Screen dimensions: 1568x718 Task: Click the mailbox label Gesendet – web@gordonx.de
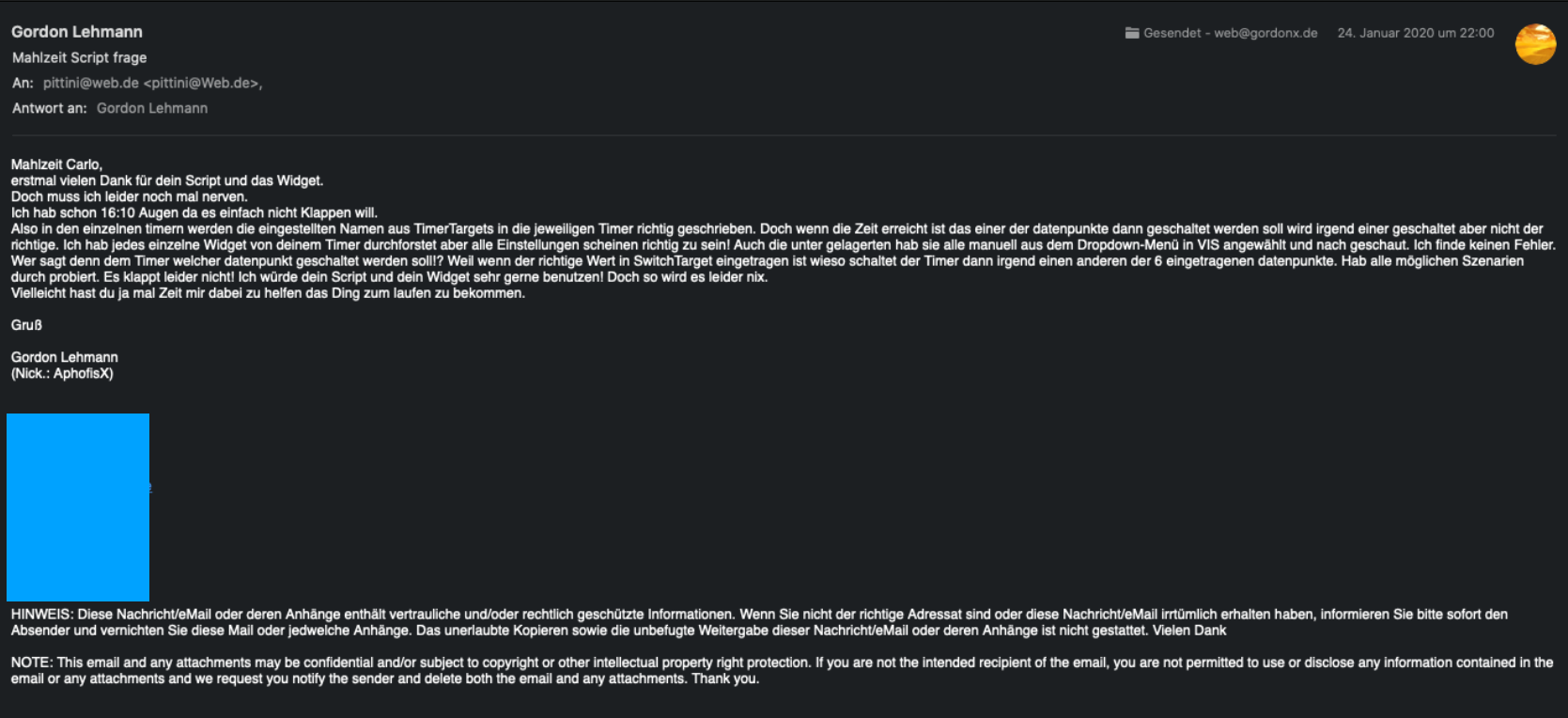[x=1230, y=33]
